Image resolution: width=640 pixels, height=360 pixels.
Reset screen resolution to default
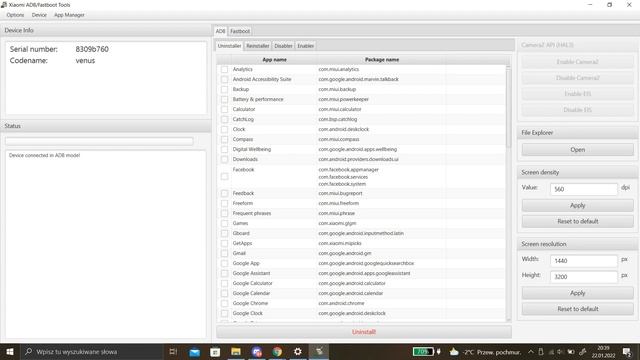578,309
